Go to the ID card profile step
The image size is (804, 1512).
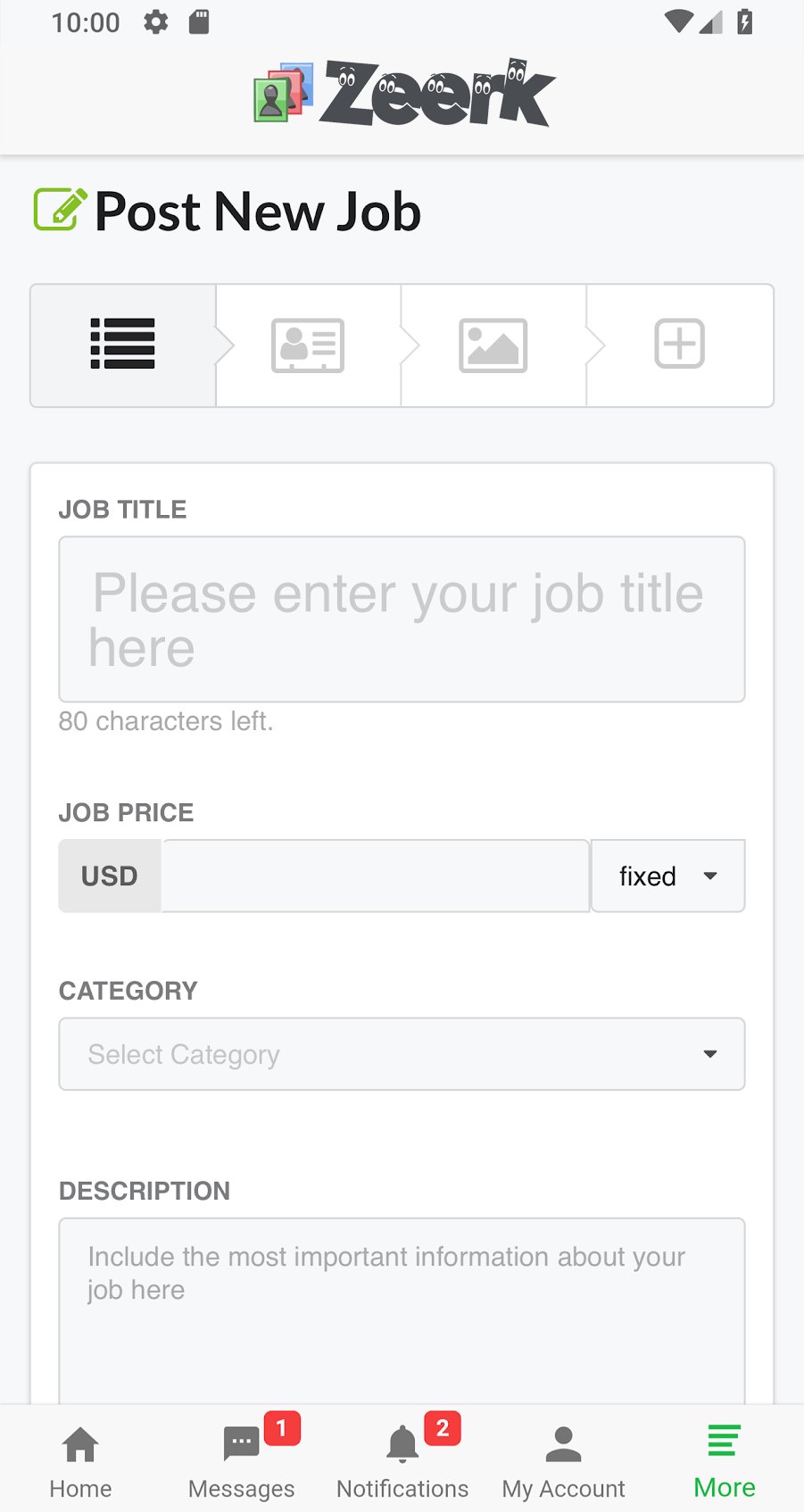308,345
